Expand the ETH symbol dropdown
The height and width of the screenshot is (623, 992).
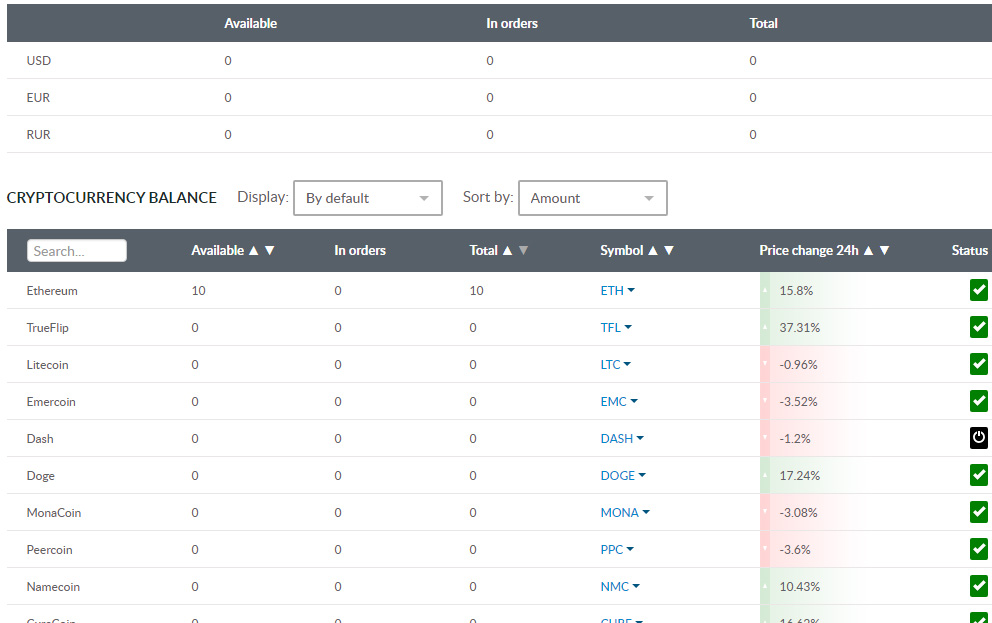(631, 291)
